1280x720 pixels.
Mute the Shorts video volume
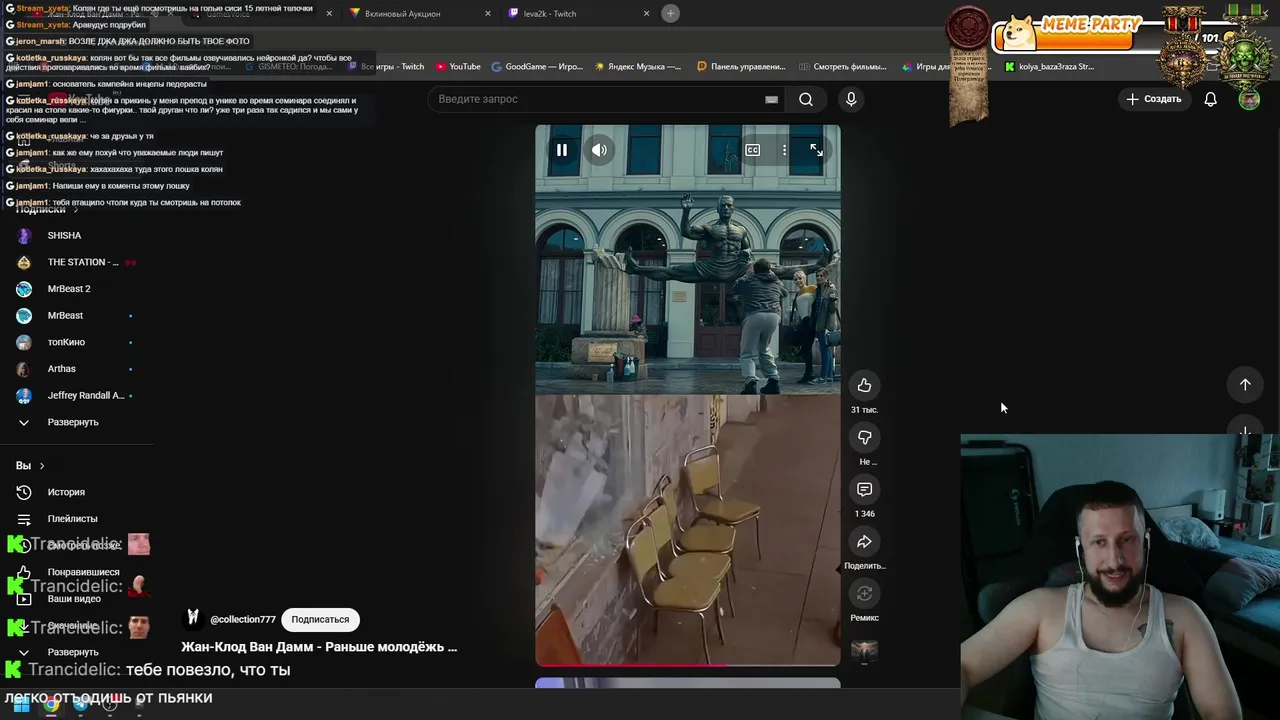pyautogui.click(x=599, y=150)
